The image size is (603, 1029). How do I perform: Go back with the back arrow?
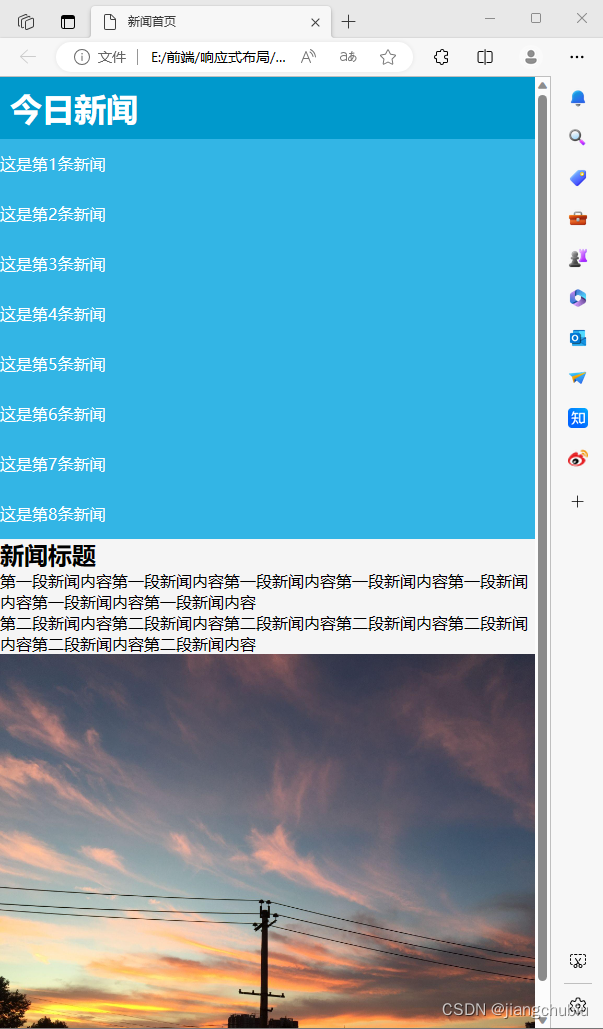pos(28,57)
